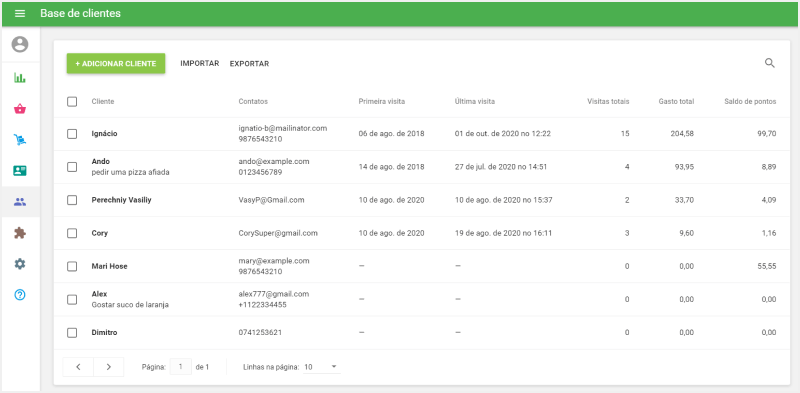This screenshot has width=800, height=393.
Task: Click first visit '06 de ago. de 2018'
Action: [x=391, y=134]
